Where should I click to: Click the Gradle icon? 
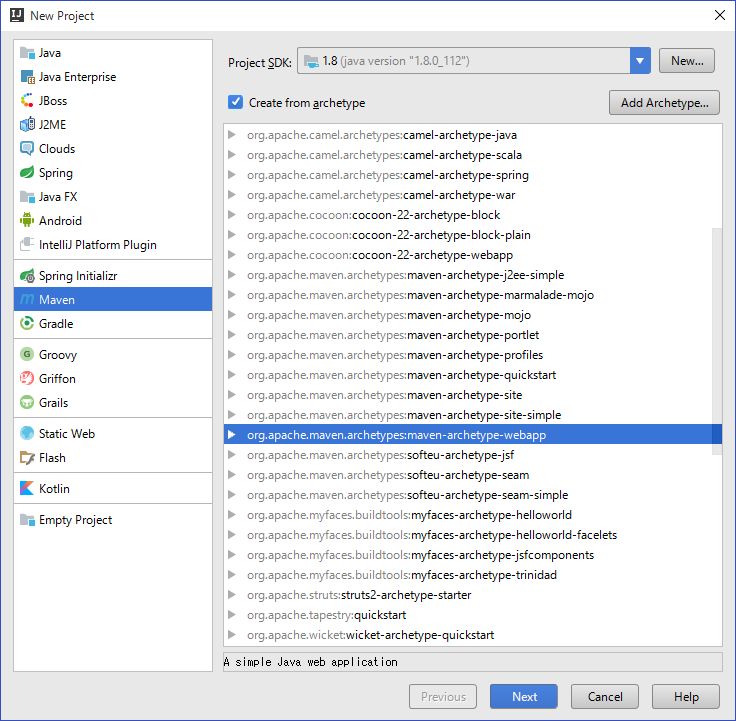(x=27, y=323)
